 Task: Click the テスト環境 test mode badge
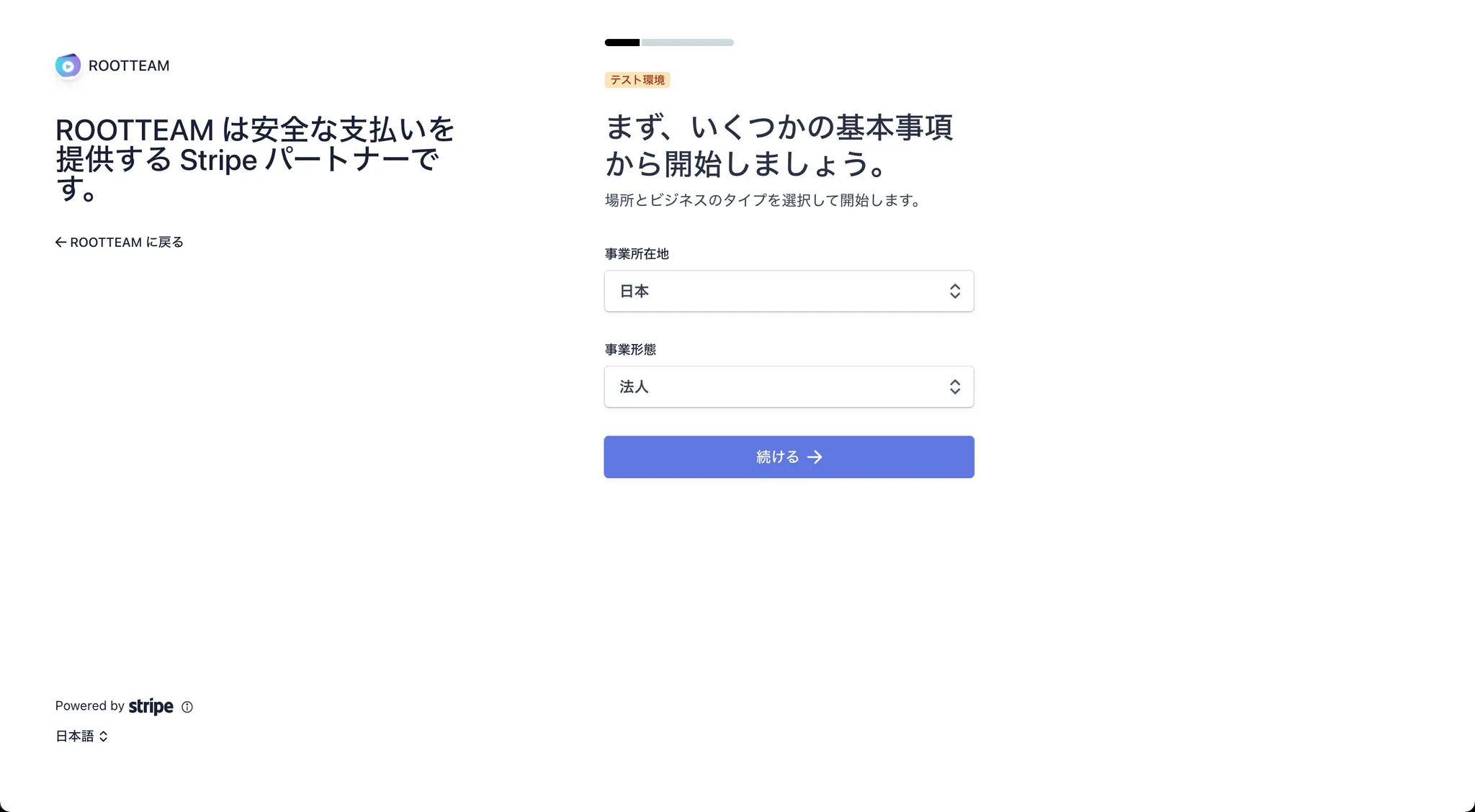pyautogui.click(x=637, y=80)
